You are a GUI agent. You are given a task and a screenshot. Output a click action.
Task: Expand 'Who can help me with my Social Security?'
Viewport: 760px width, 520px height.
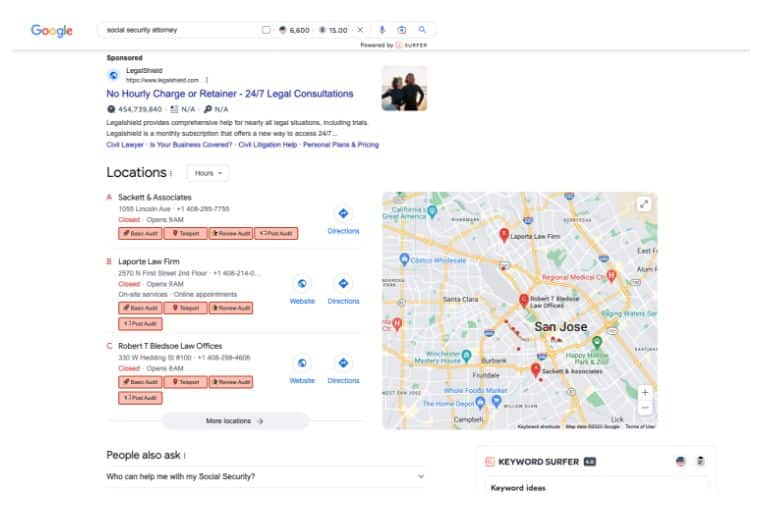pos(265,476)
